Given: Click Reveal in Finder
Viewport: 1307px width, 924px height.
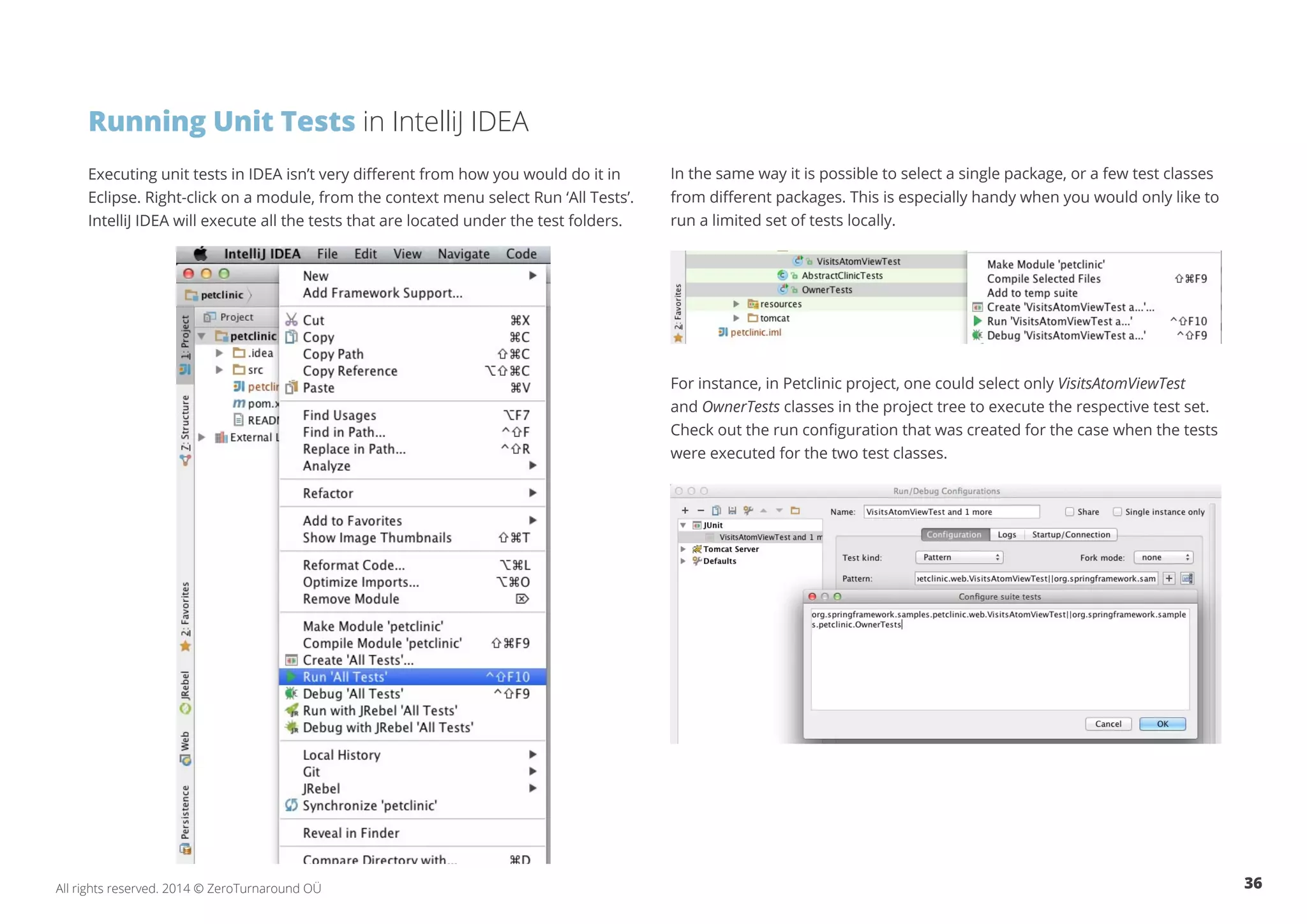Looking at the screenshot, I should coord(413,833).
